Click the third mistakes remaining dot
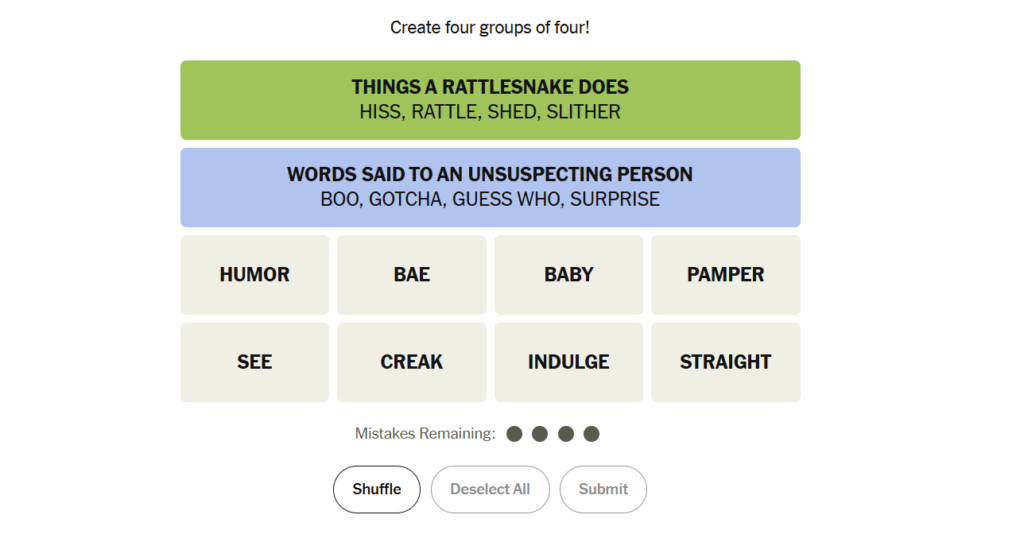The width and height of the screenshot is (1024, 534). coord(566,434)
